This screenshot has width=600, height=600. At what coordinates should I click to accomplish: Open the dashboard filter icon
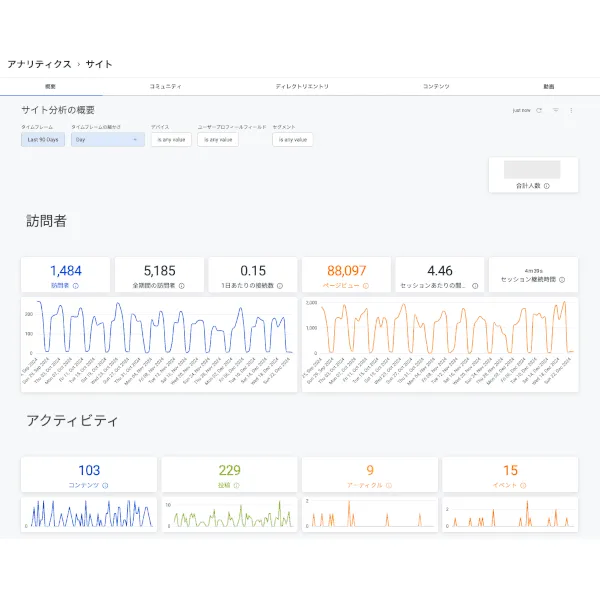(x=556, y=110)
